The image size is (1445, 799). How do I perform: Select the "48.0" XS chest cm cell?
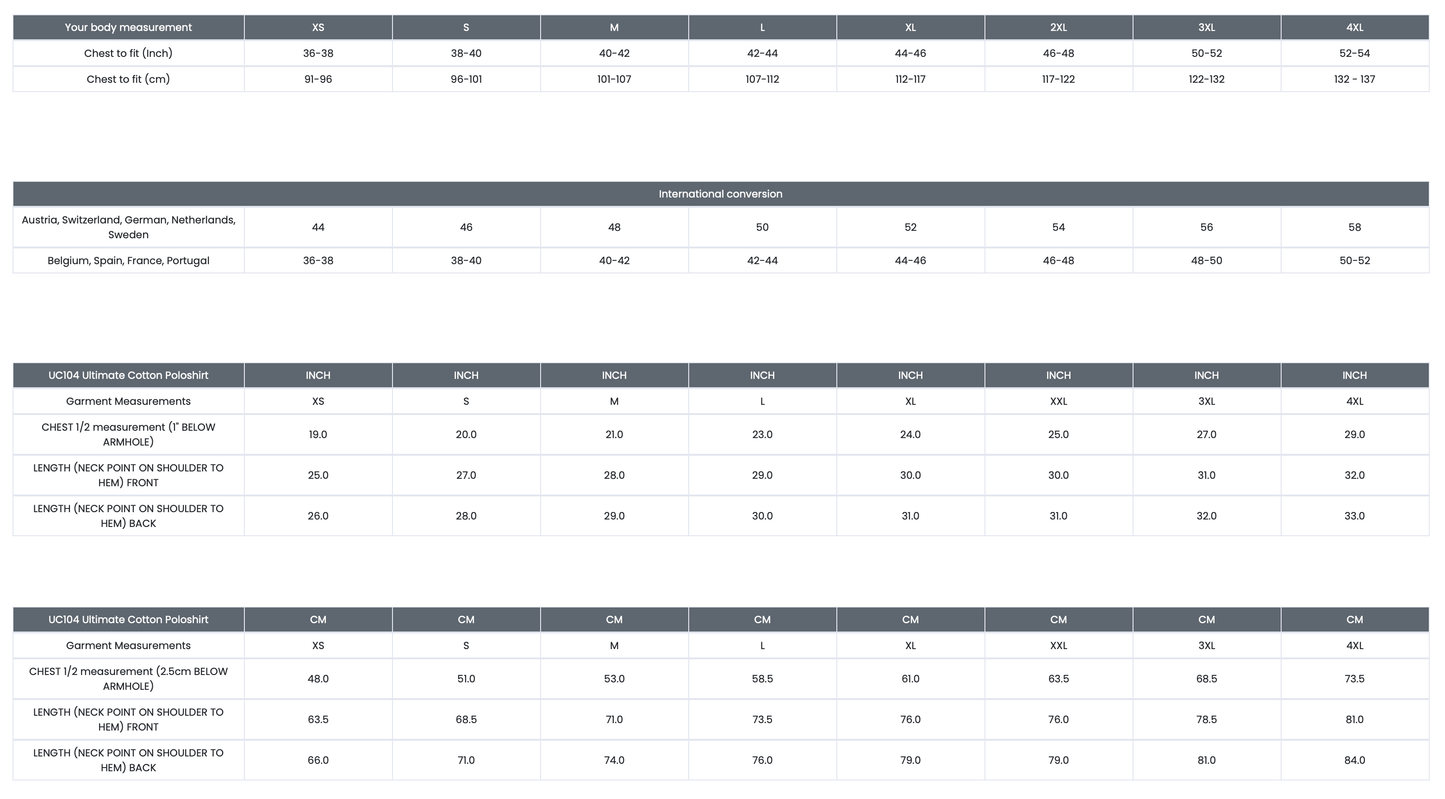[x=318, y=679]
